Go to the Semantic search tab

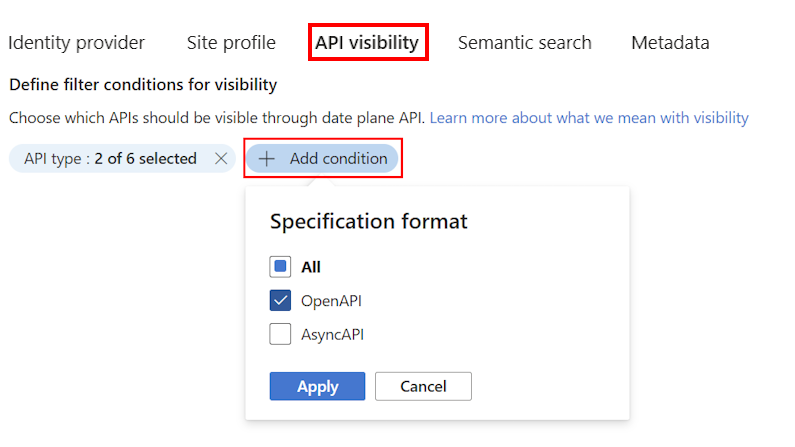click(525, 43)
